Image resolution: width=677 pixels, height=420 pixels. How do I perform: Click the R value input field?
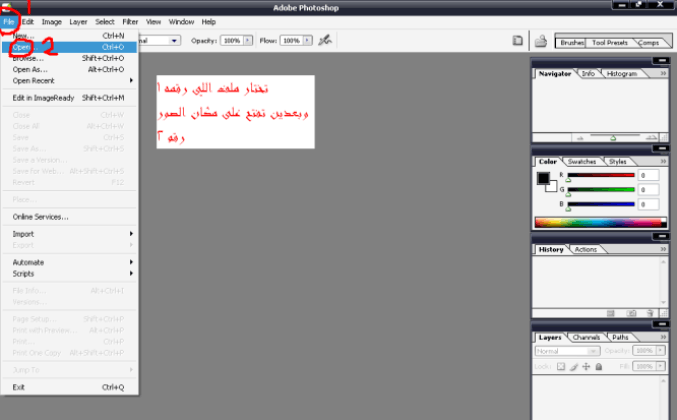click(x=648, y=175)
